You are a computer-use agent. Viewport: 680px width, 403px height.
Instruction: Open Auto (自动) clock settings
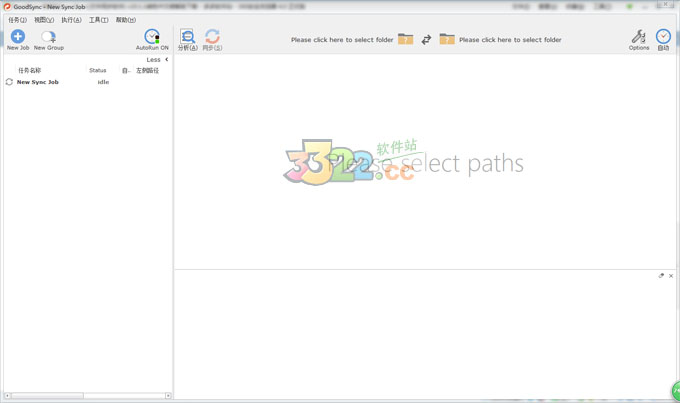tap(663, 40)
